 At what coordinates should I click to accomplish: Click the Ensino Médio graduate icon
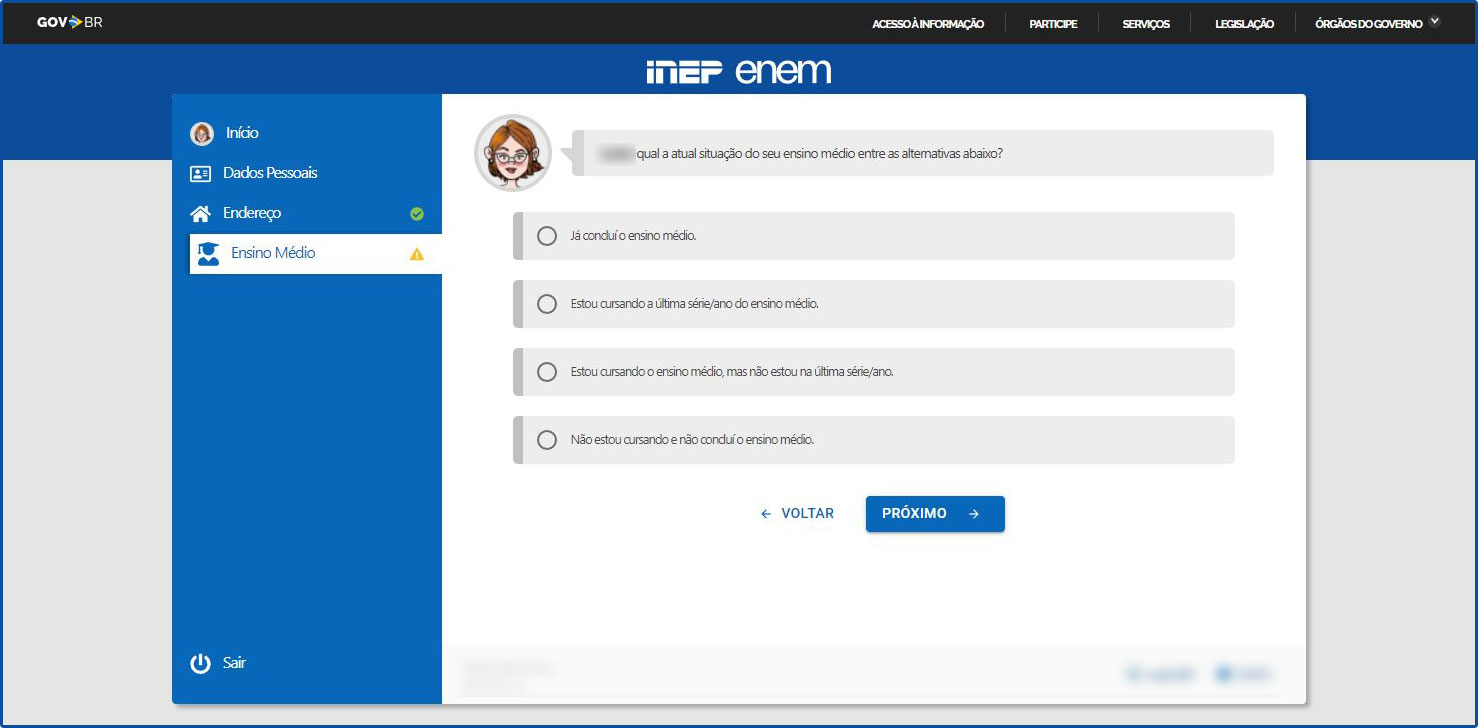pyautogui.click(x=208, y=254)
